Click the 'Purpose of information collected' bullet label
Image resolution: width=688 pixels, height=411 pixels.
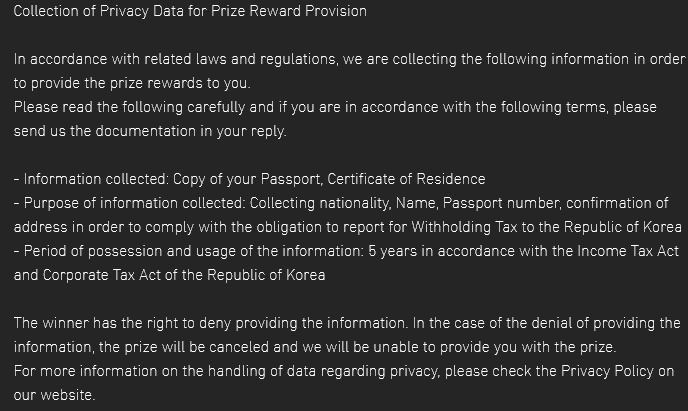click(133, 203)
